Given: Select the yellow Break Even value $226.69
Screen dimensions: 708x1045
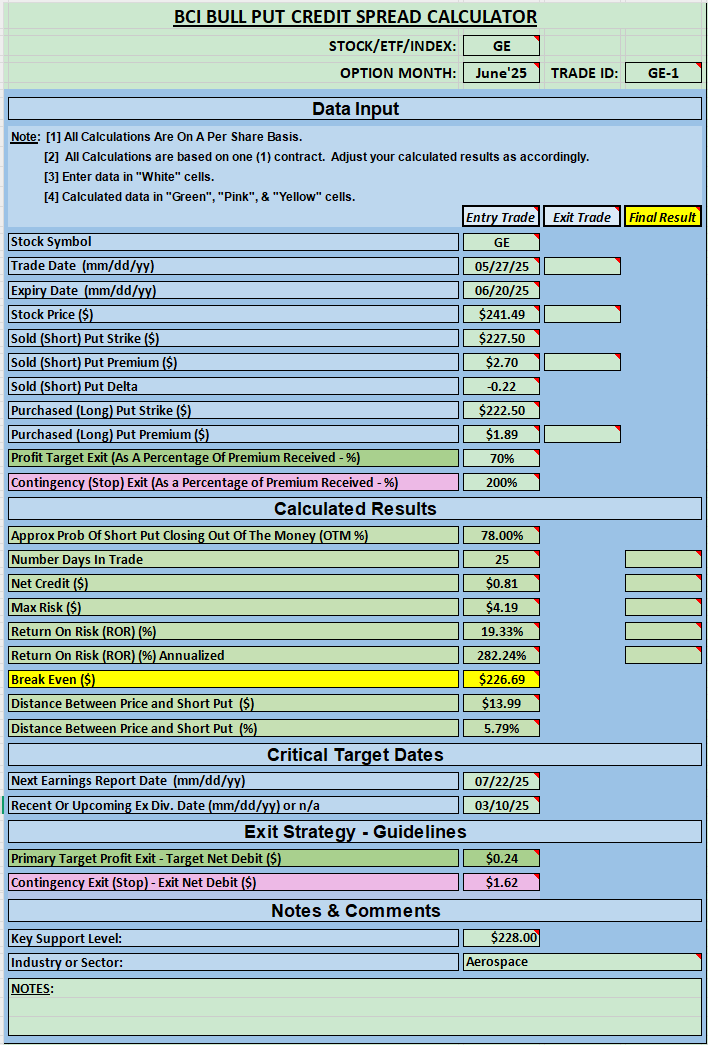Looking at the screenshot, I should tap(501, 680).
